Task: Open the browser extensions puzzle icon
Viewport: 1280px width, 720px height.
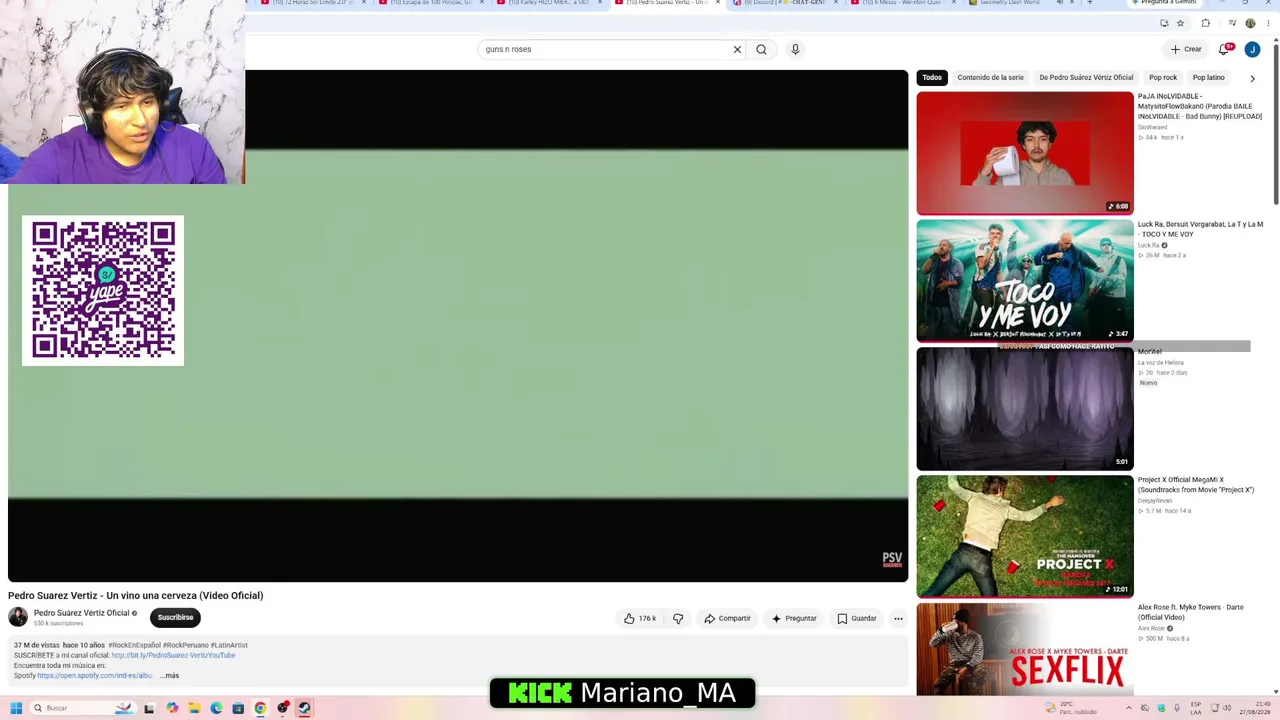Action: (x=1205, y=23)
